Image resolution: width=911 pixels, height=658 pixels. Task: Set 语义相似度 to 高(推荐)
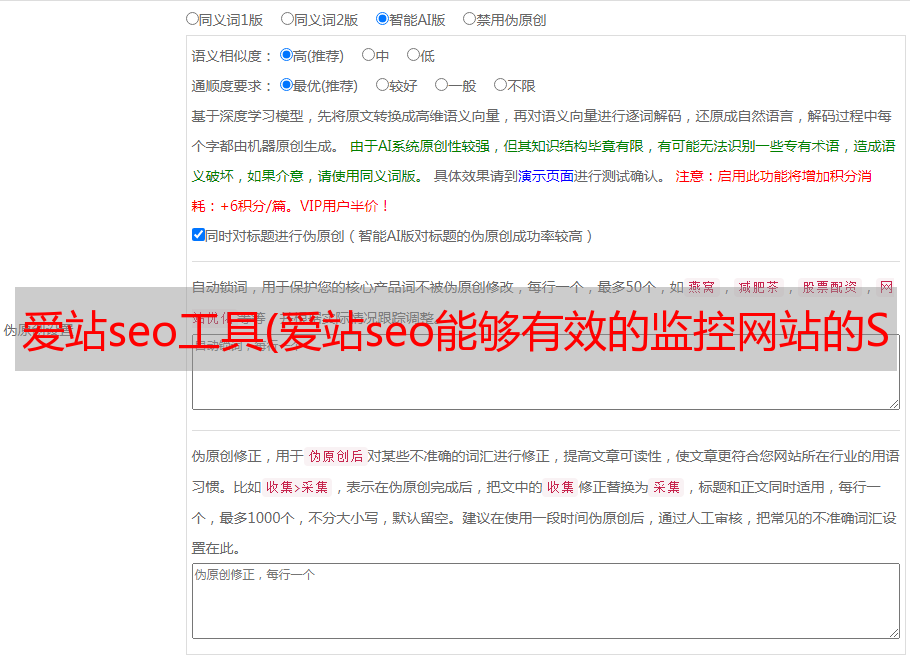(x=286, y=55)
